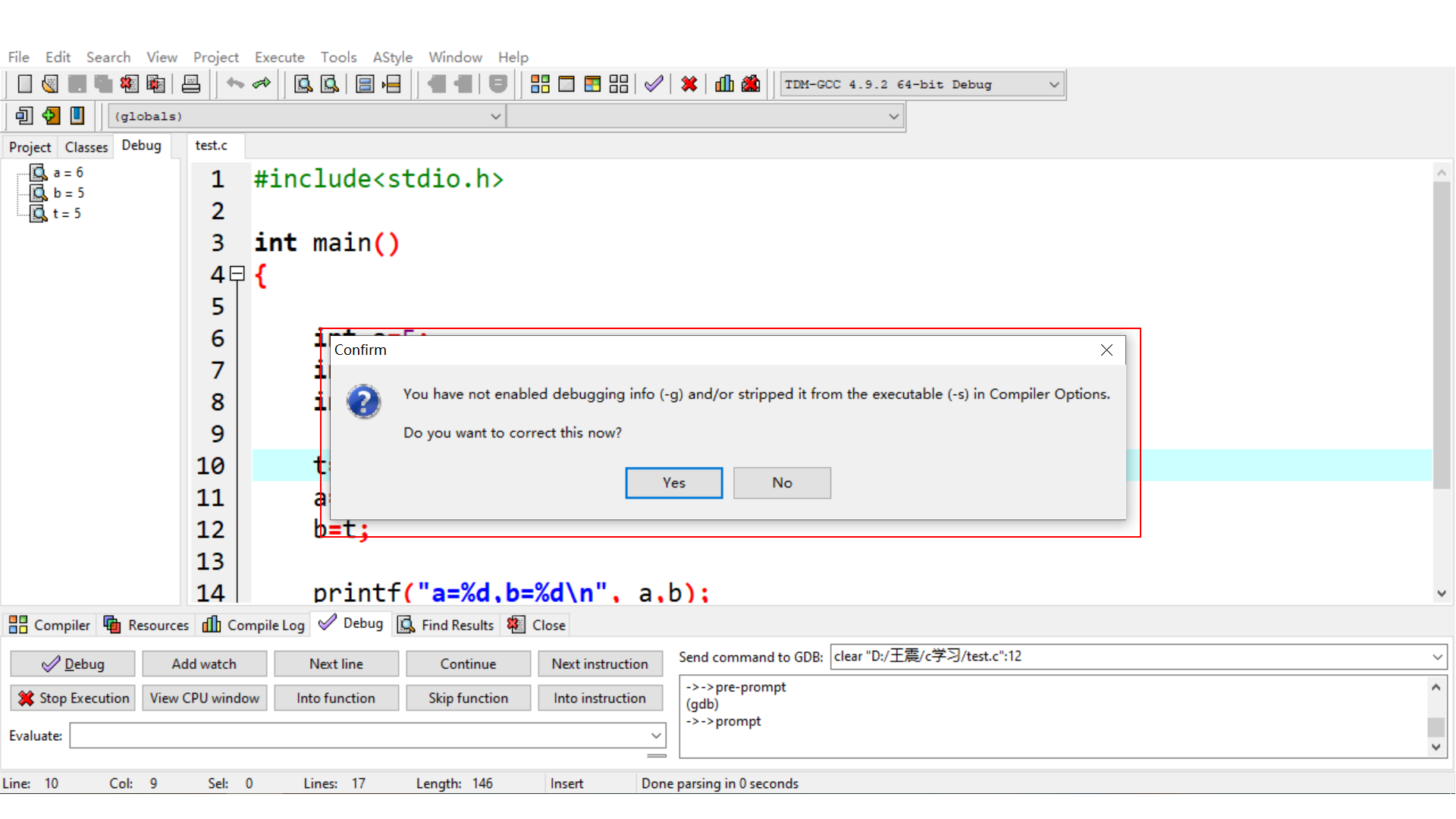
Task: Click the Compile icon with colored squares
Action: 540,84
